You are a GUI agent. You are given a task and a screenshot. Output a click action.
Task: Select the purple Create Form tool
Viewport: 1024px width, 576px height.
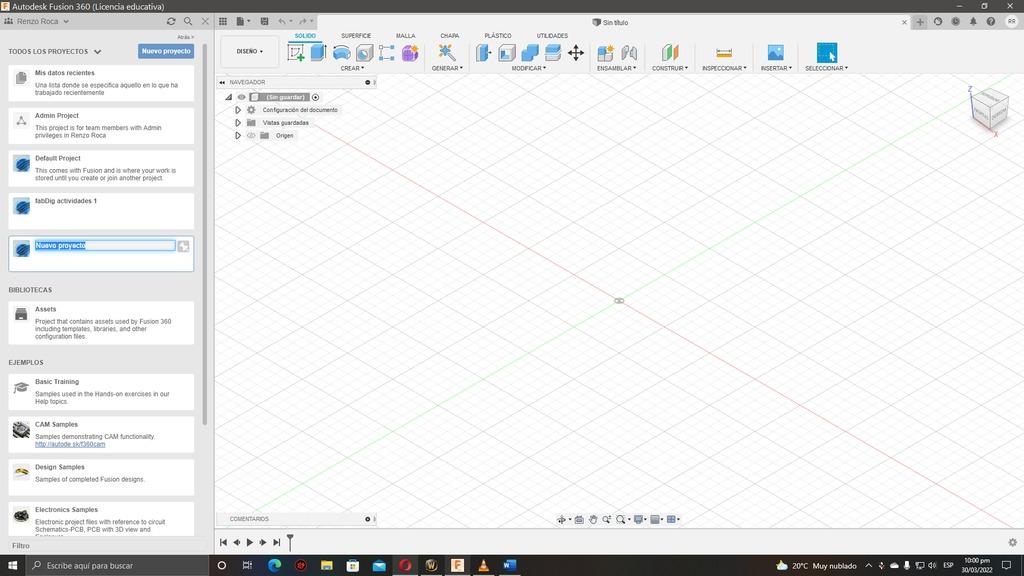[x=410, y=53]
